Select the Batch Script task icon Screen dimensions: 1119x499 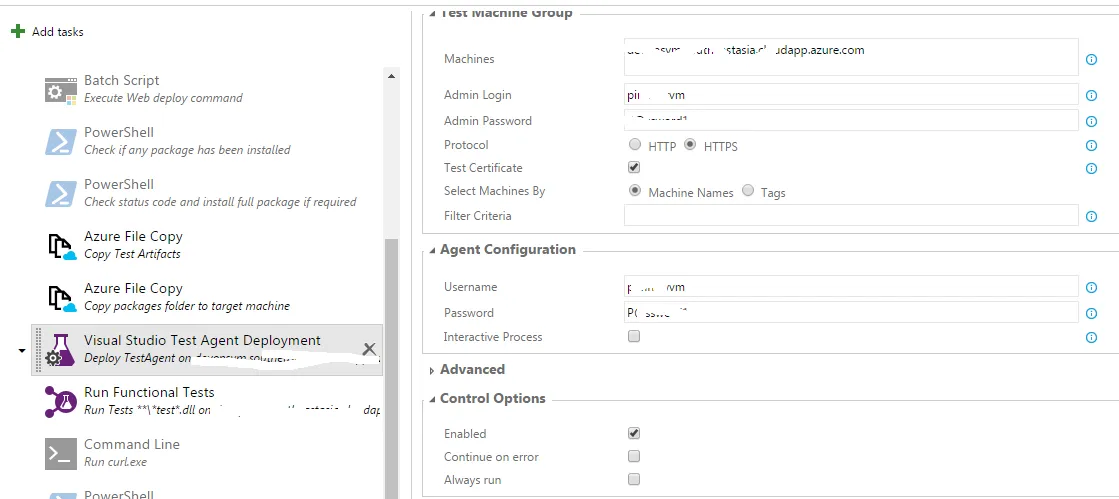[61, 89]
